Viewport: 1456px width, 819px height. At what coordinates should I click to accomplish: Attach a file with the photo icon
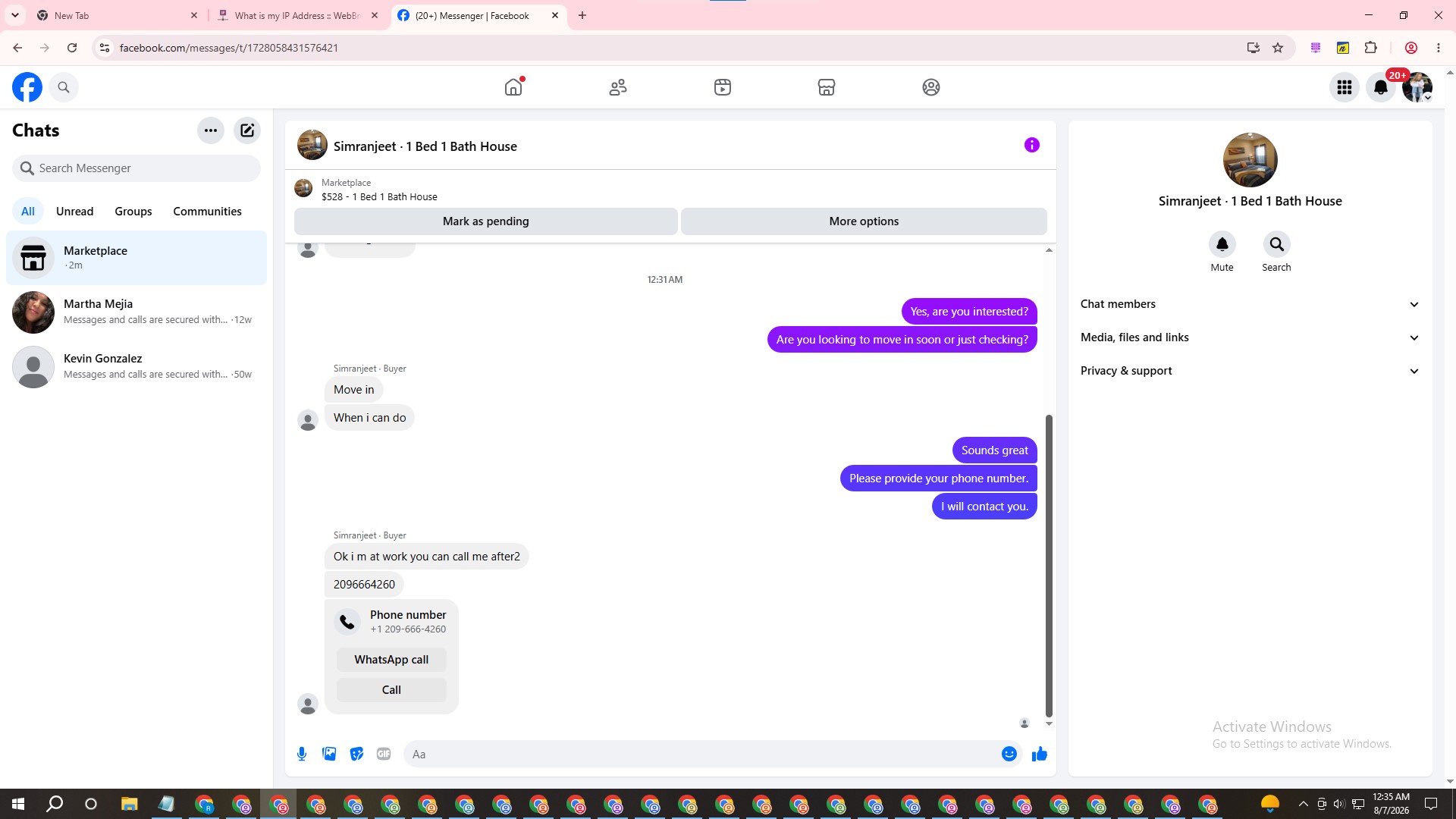329,754
